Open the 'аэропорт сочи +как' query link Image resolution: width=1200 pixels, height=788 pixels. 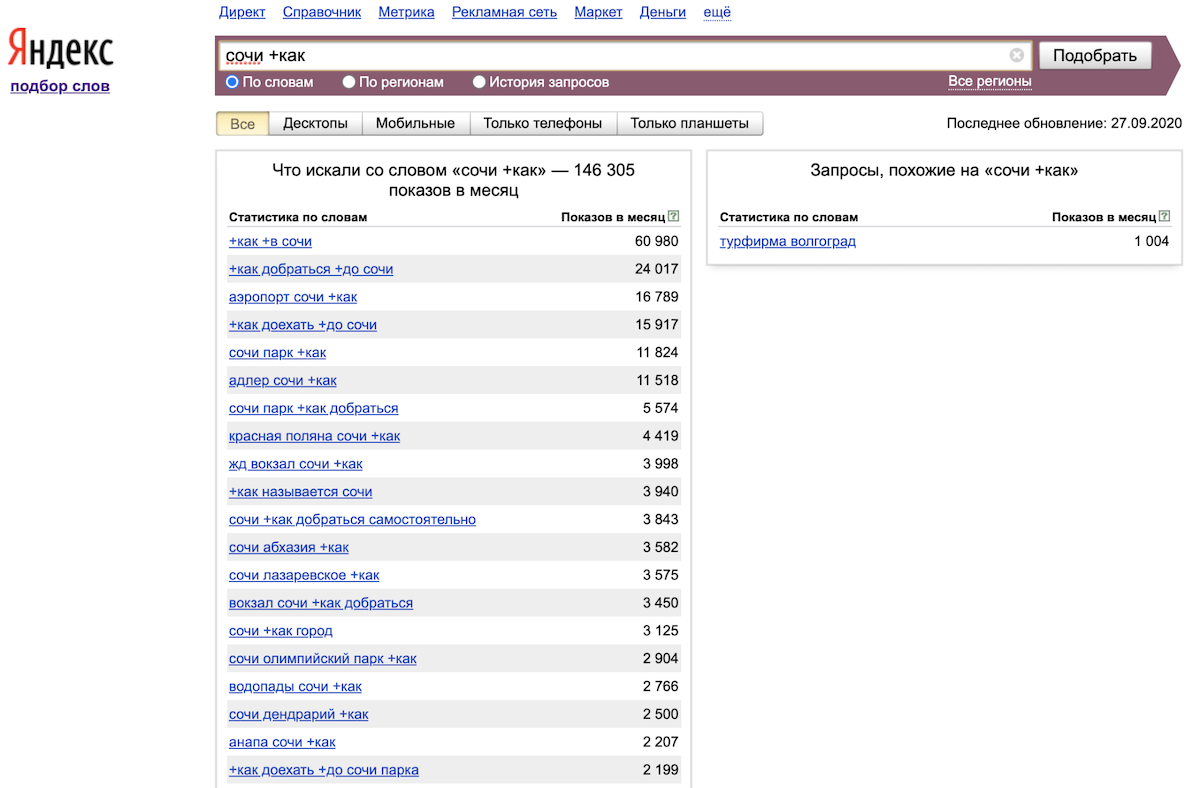coord(293,297)
